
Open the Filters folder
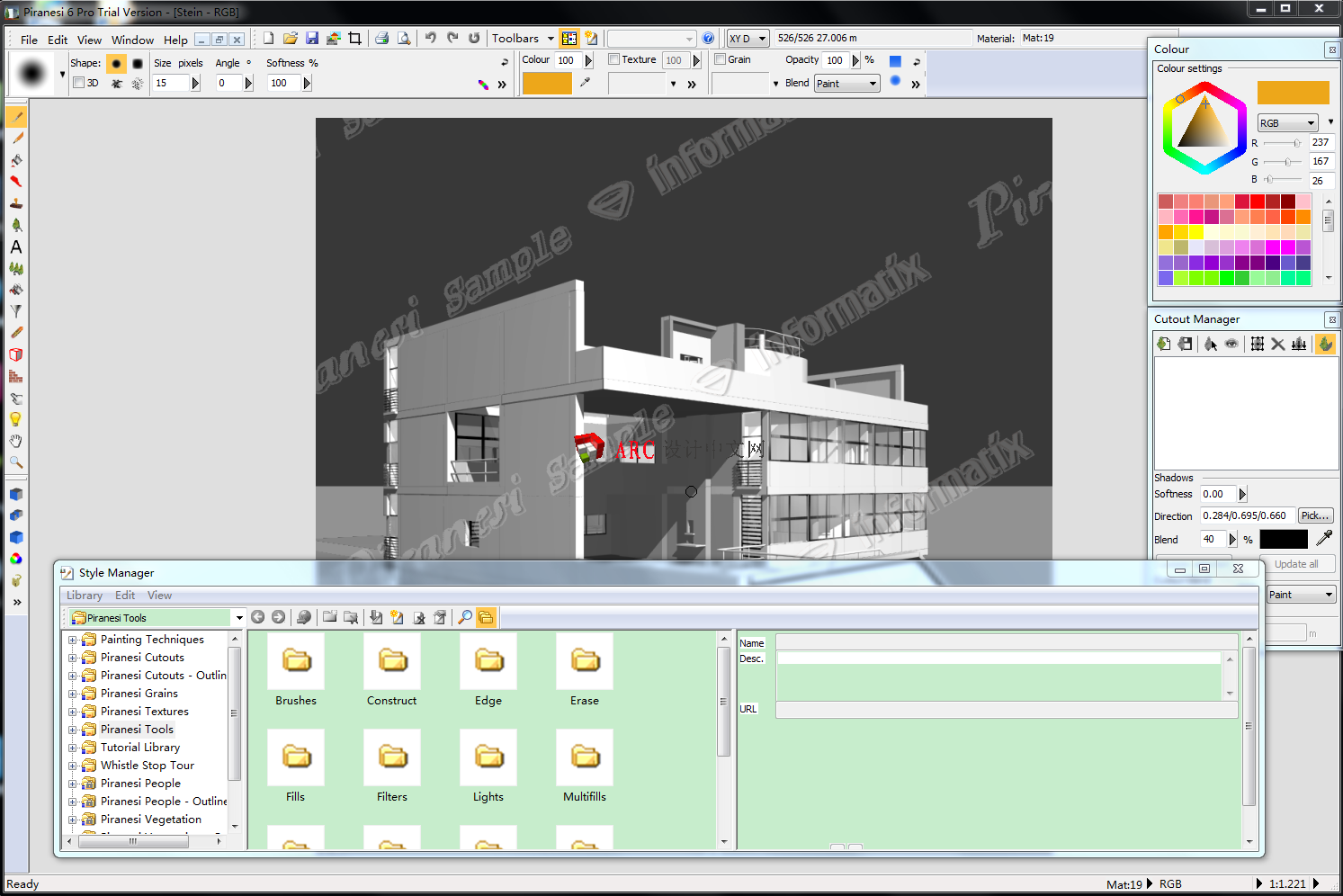(x=392, y=767)
